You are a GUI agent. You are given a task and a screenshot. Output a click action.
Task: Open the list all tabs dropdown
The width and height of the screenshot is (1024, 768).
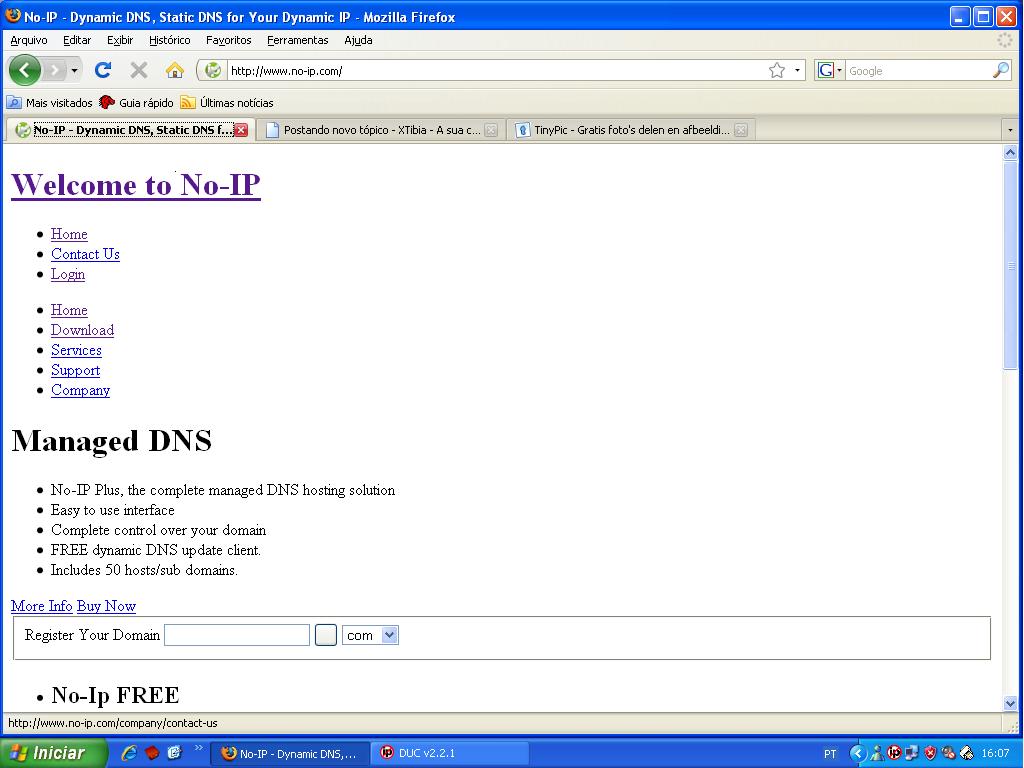tap(1010, 130)
